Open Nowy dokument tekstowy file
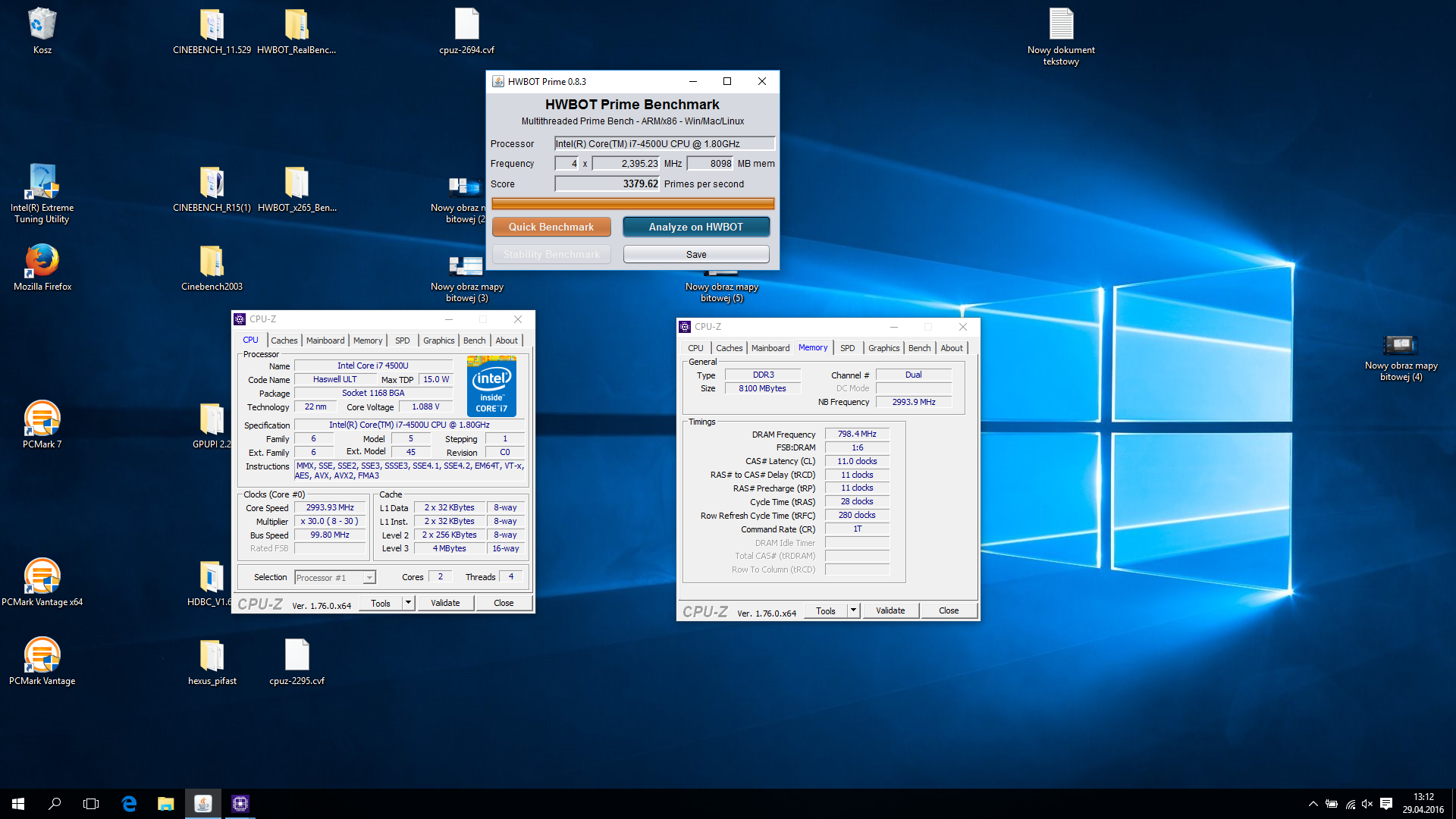The height and width of the screenshot is (819, 1456). pos(1061,36)
